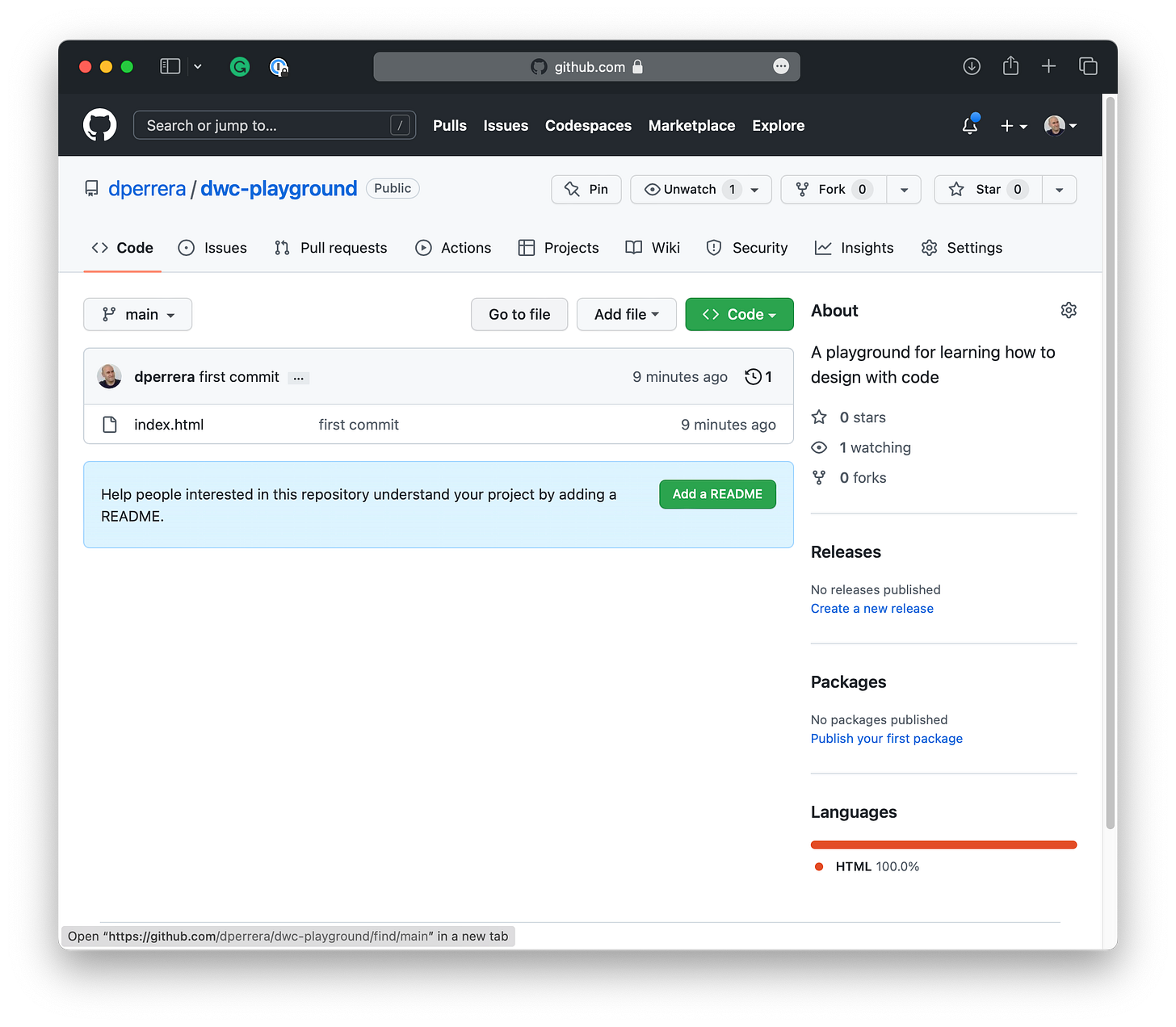The image size is (1176, 1027).
Task: Open the Actions tab
Action: point(453,248)
